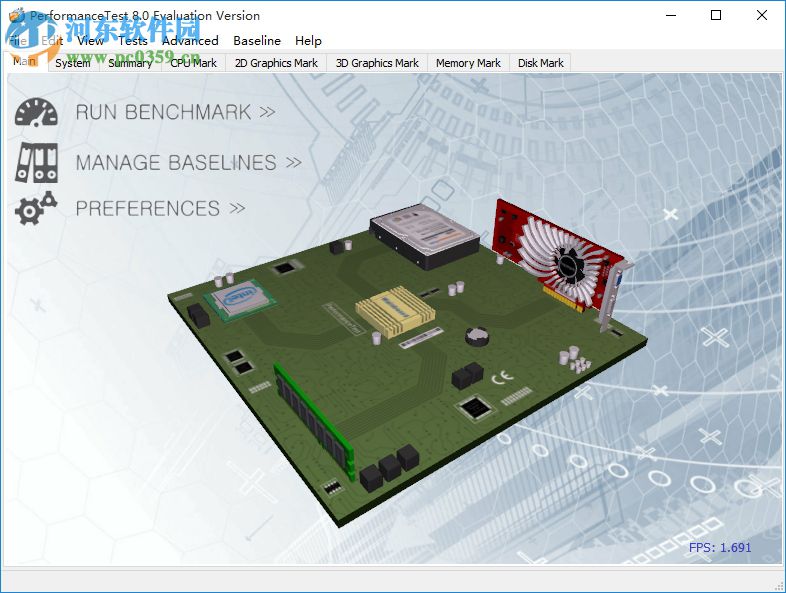Open the Advanced menu
Screen dimensions: 786x593
[x=190, y=41]
